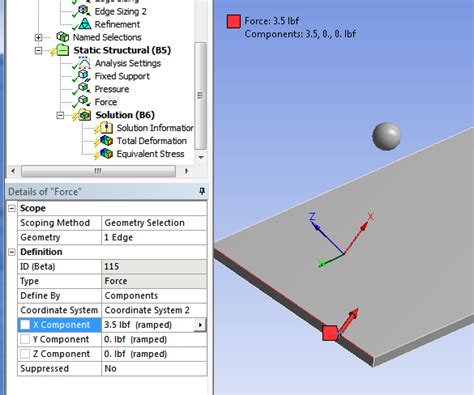Image resolution: width=474 pixels, height=395 pixels.
Task: Pin the Details of Force panel
Action: pos(202,191)
